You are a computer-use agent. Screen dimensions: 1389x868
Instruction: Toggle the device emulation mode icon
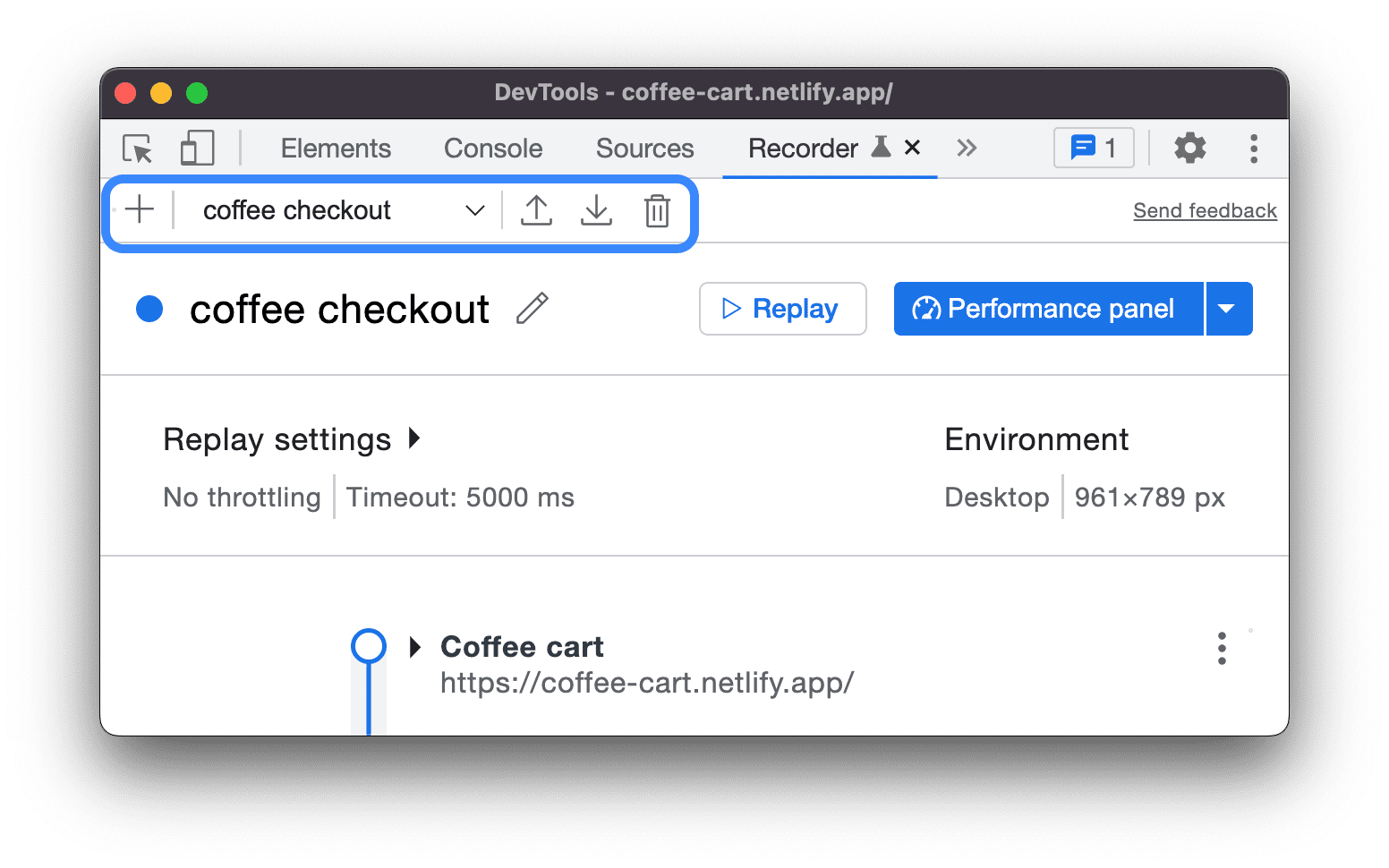click(x=196, y=148)
